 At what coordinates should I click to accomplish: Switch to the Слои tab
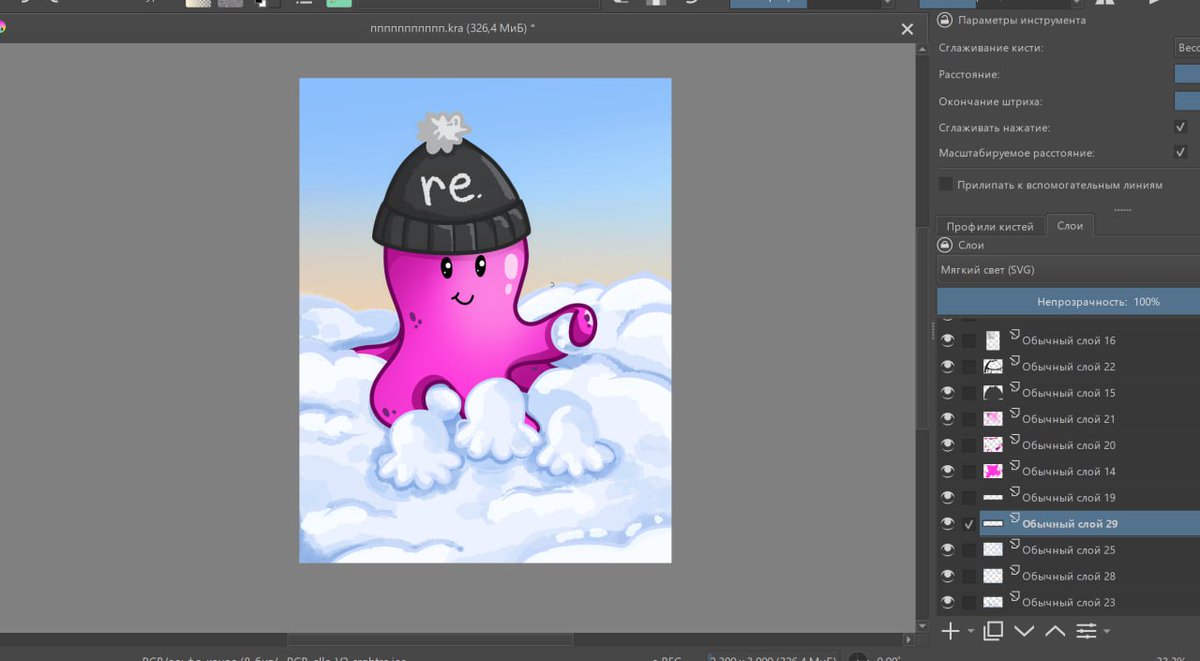pos(1070,225)
